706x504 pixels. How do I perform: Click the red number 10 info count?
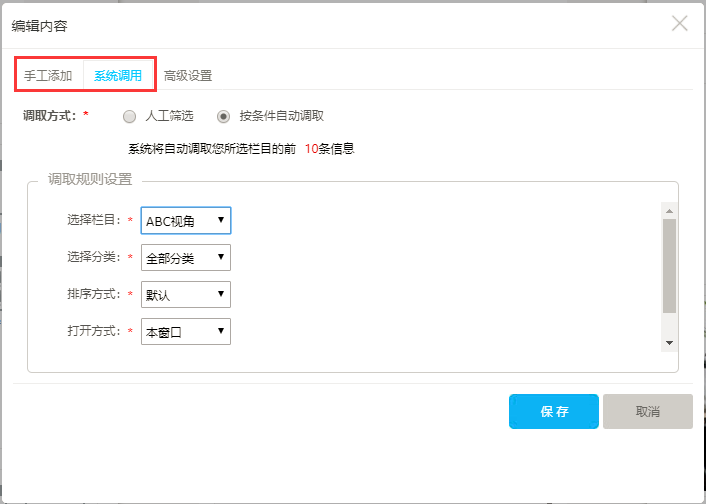pyautogui.click(x=311, y=149)
